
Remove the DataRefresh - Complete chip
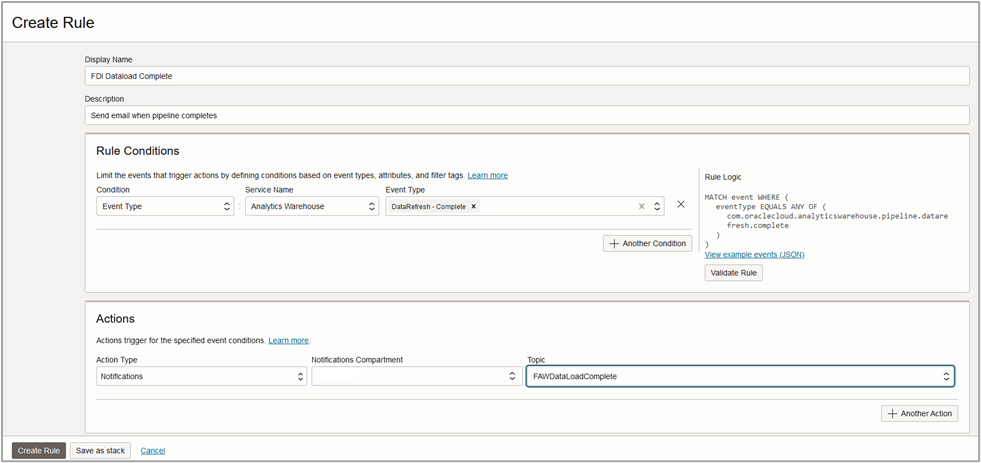[473, 207]
